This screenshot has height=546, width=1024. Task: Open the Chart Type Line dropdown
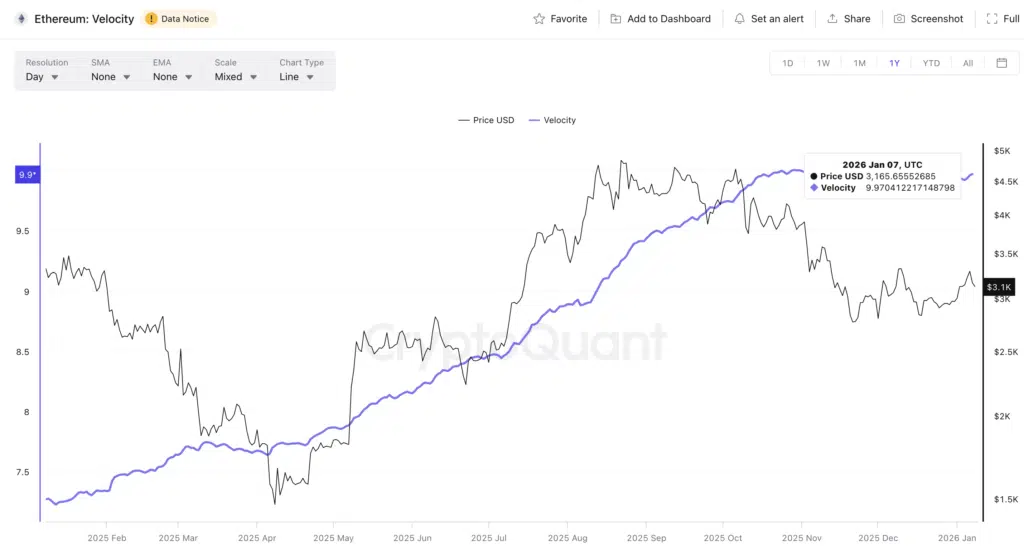tap(296, 77)
